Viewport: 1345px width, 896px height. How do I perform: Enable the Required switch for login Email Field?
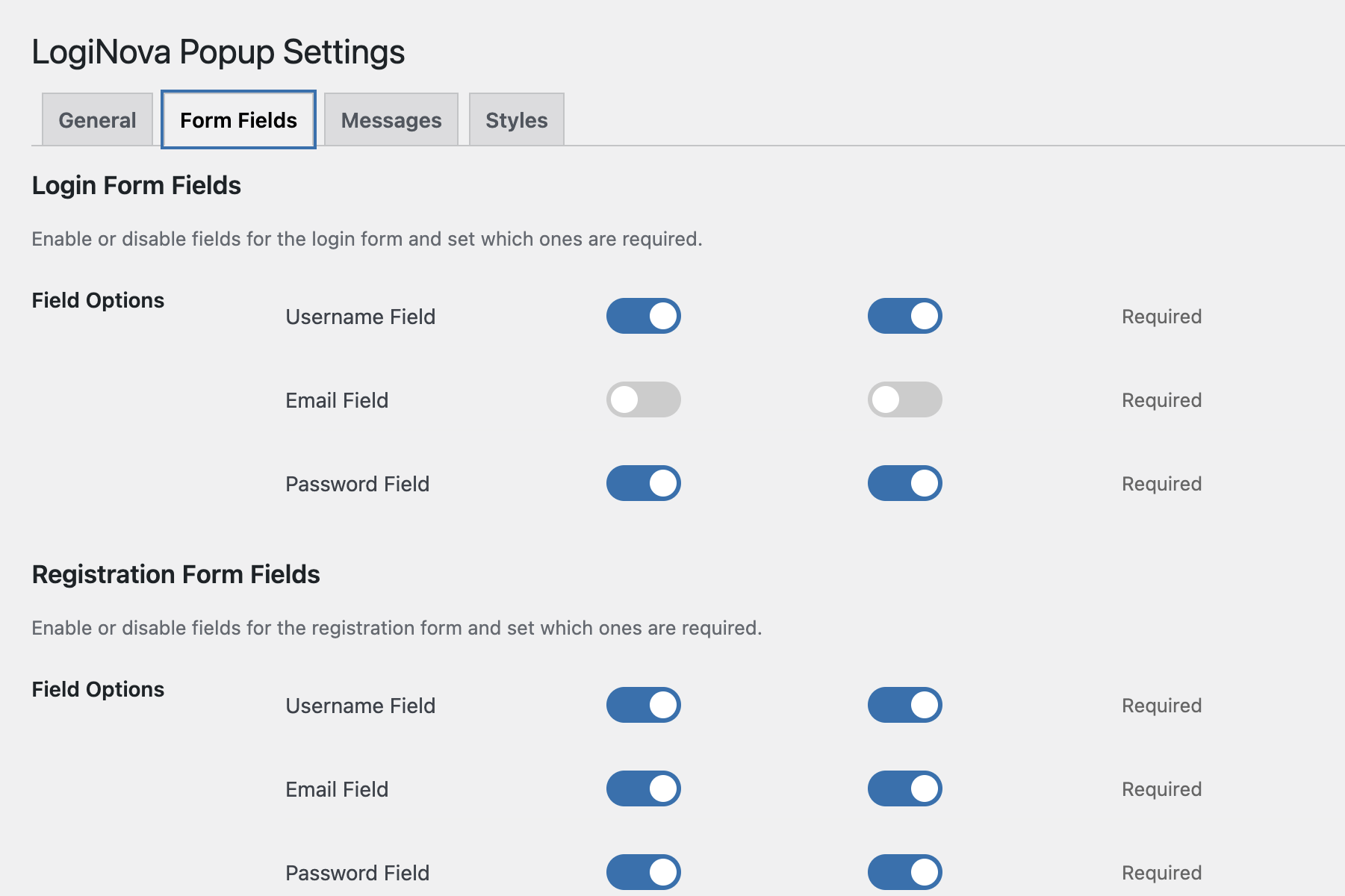click(904, 399)
